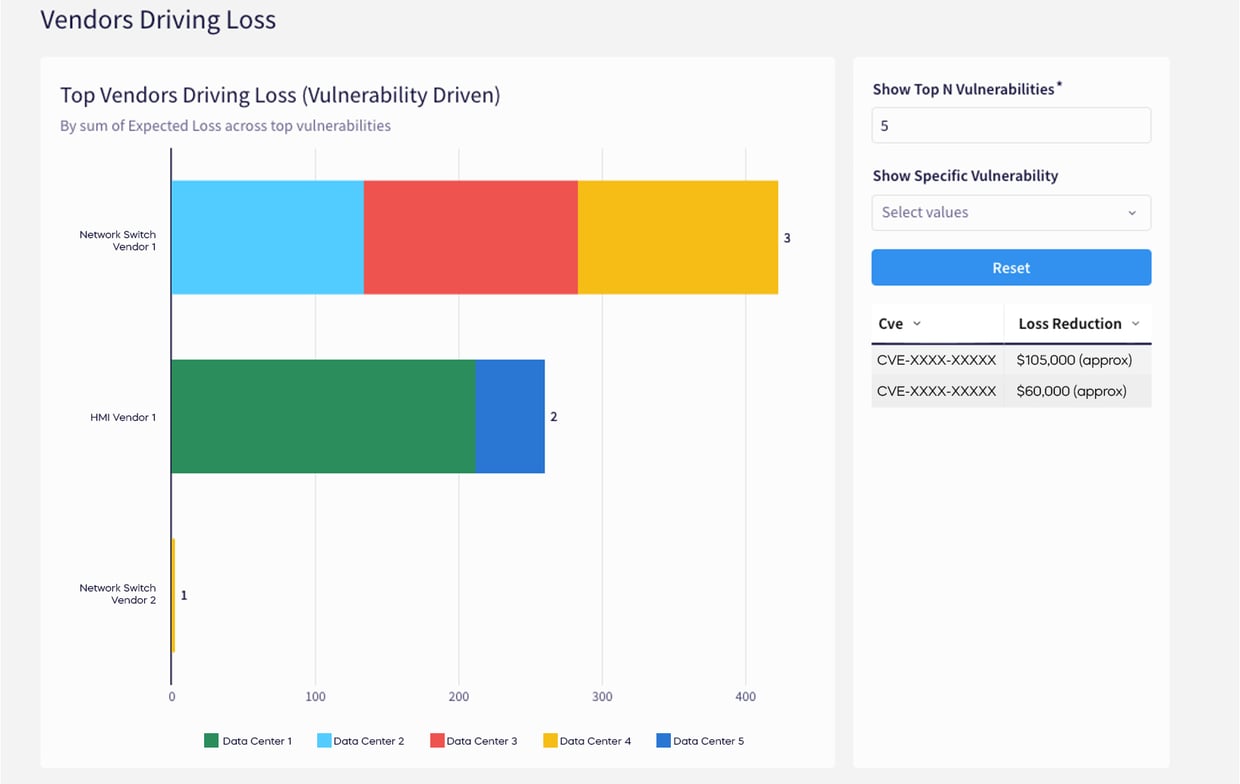Viewport: 1240px width, 784px height.
Task: Expand the Cve column header chevron
Action: 917,324
